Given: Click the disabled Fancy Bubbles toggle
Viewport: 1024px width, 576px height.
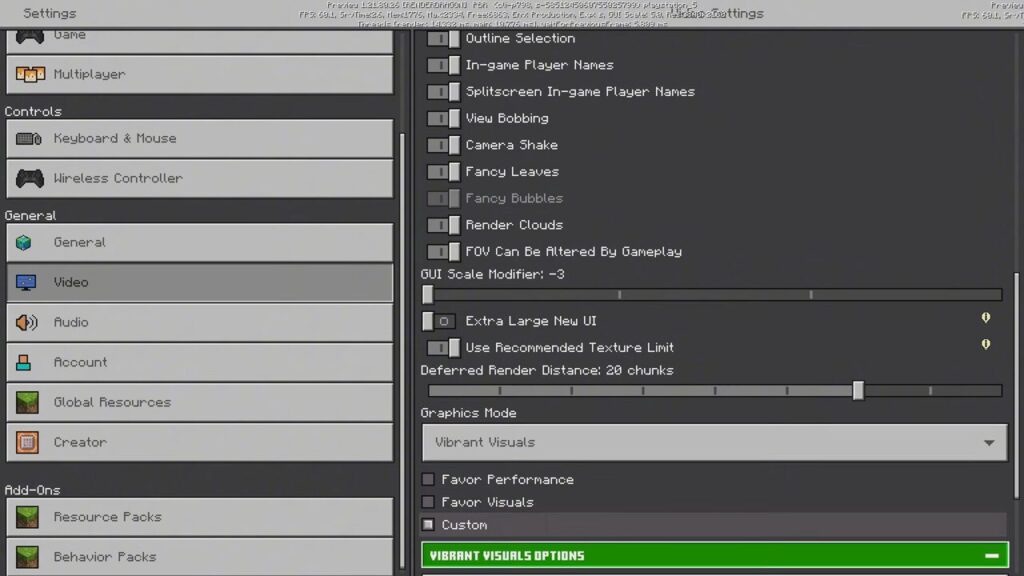Looking at the screenshot, I should click(x=443, y=199).
